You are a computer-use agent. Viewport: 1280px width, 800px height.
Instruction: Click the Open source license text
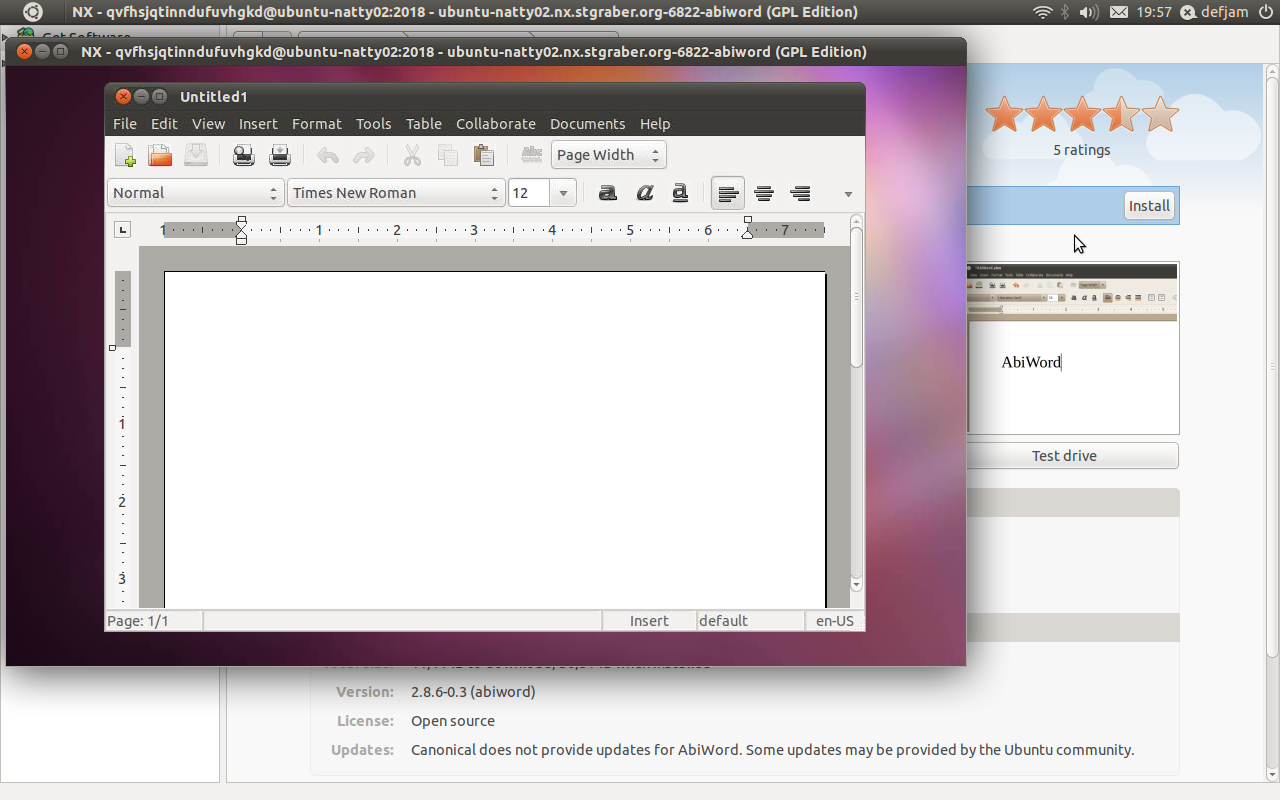coord(453,721)
